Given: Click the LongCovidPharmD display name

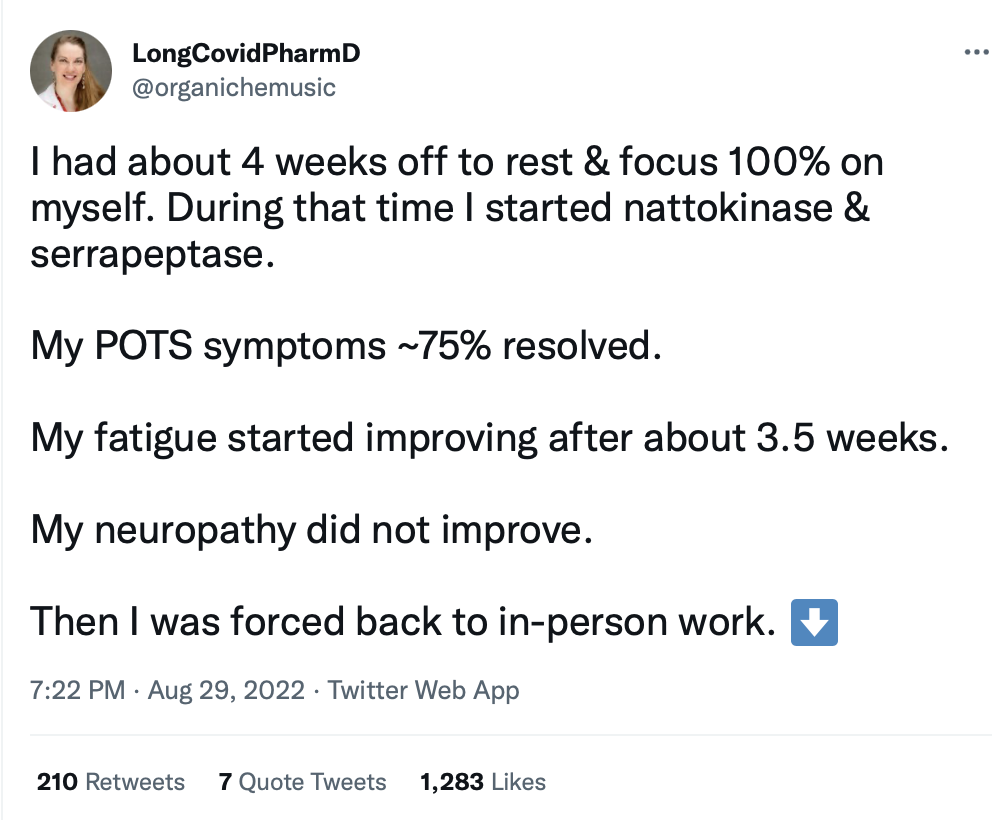Looking at the screenshot, I should (246, 54).
